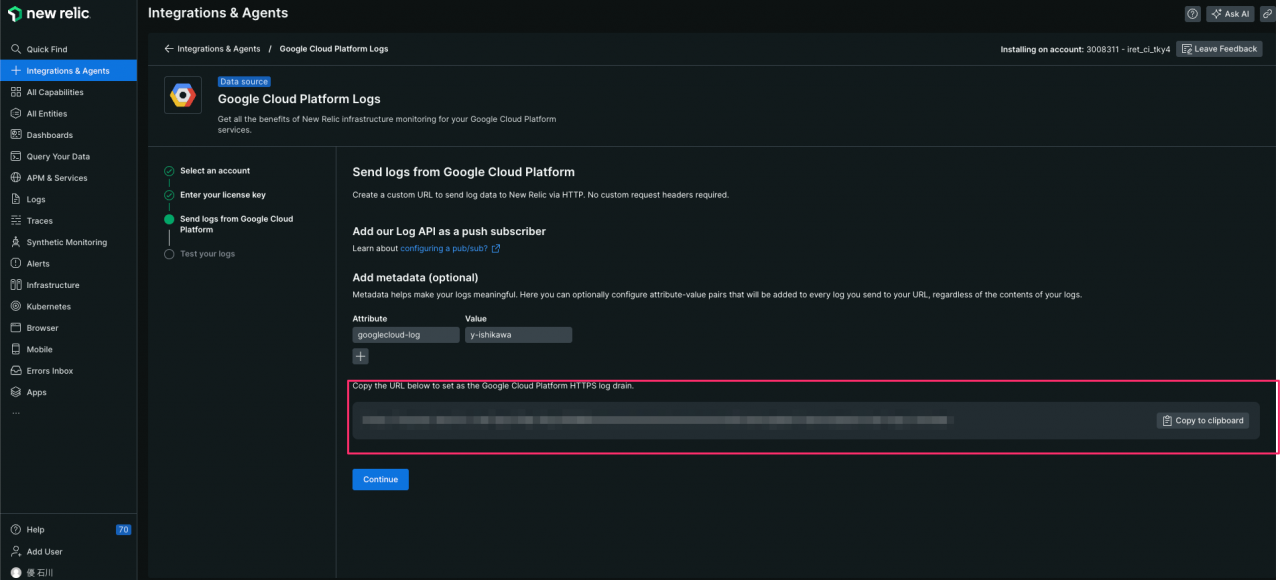The image size is (1280, 580).
Task: Click the Logs sidebar icon
Action: [x=16, y=199]
